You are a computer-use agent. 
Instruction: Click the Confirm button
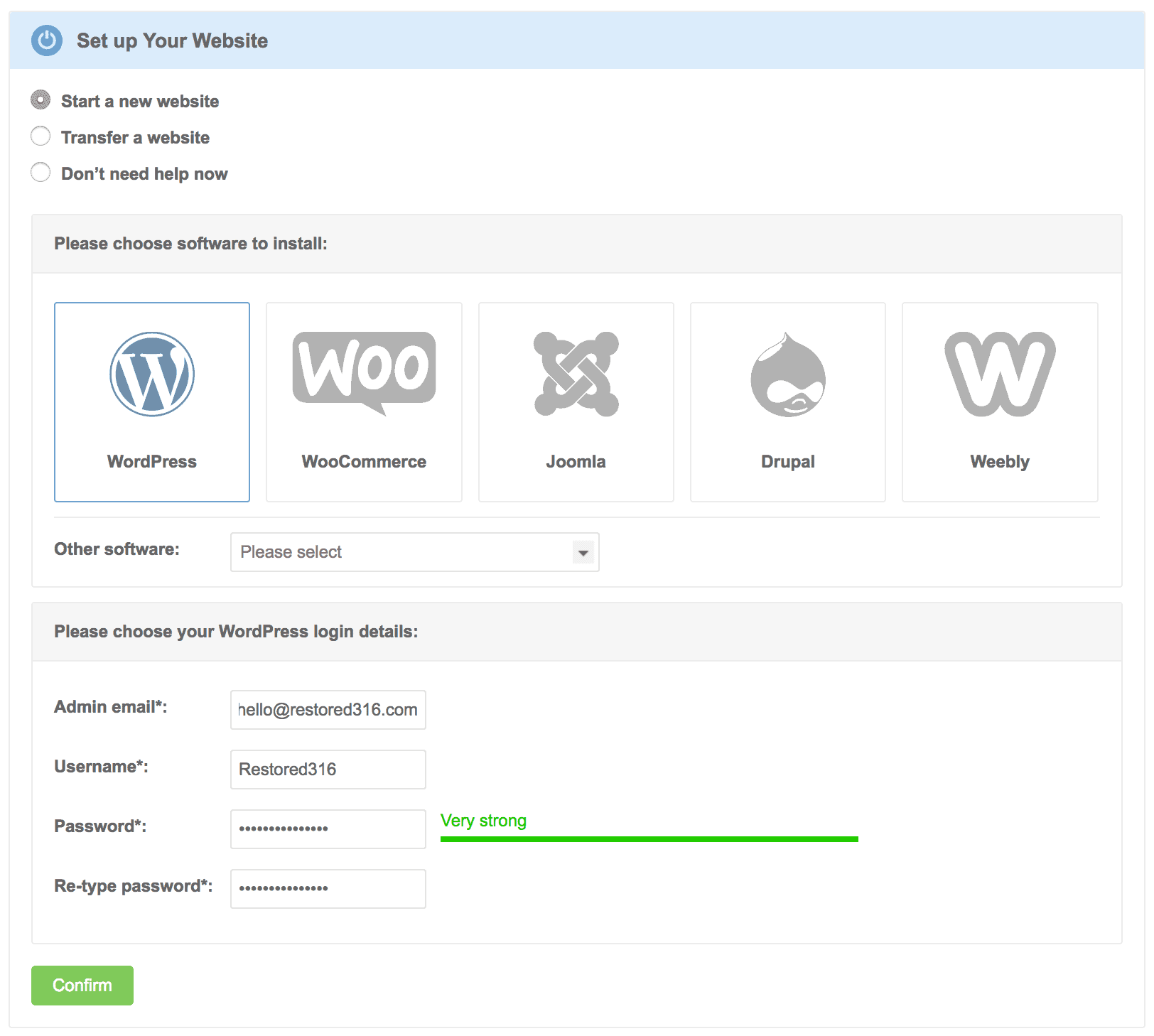pos(82,986)
